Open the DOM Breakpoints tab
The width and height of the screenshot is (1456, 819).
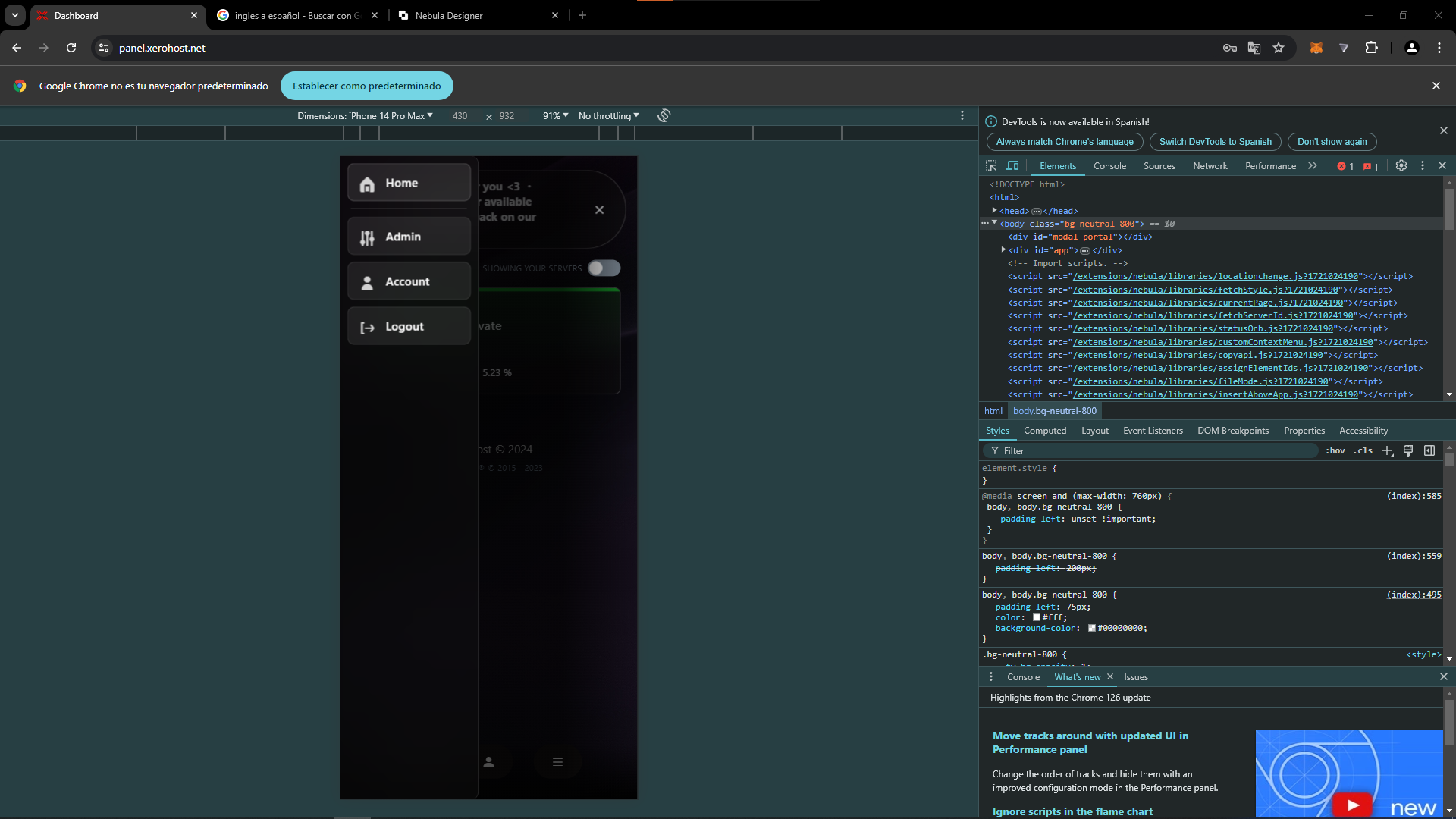(x=1233, y=431)
